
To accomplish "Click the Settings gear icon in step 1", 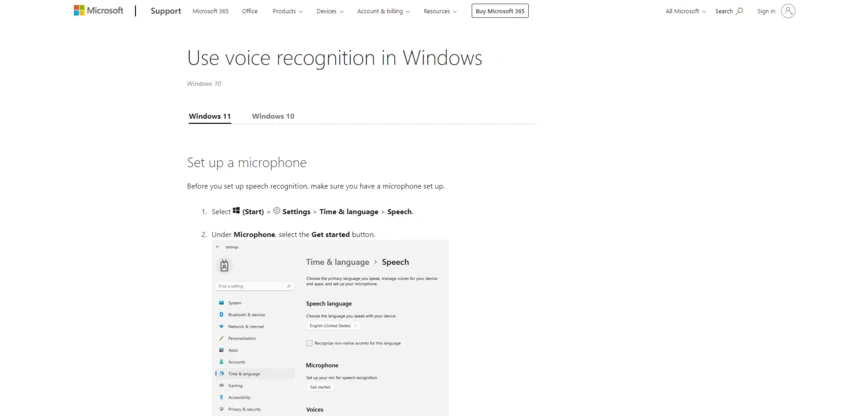I will (x=277, y=210).
